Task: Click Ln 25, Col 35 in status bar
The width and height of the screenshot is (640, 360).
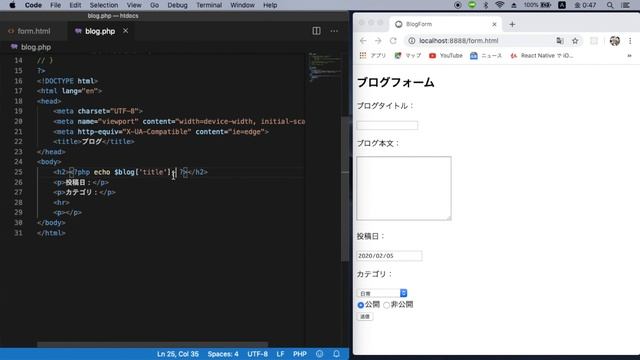Action: (178, 354)
